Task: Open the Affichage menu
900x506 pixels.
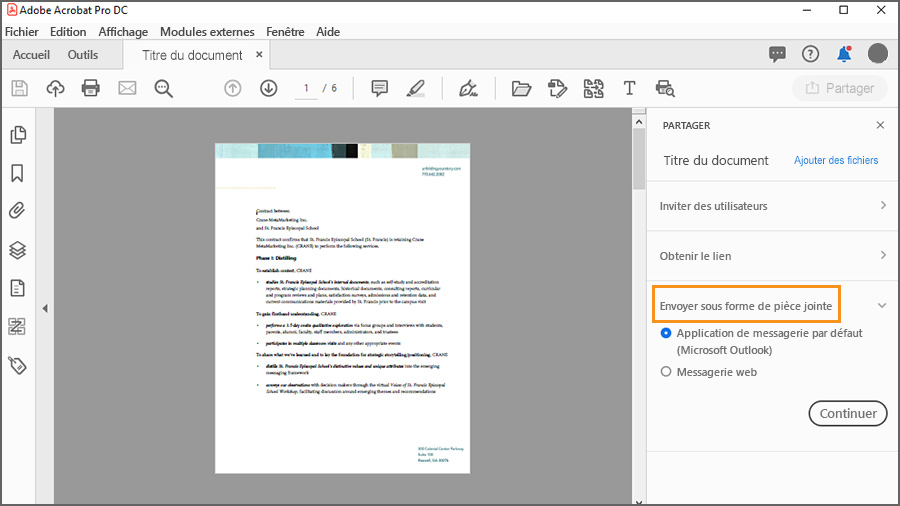Action: pos(123,32)
